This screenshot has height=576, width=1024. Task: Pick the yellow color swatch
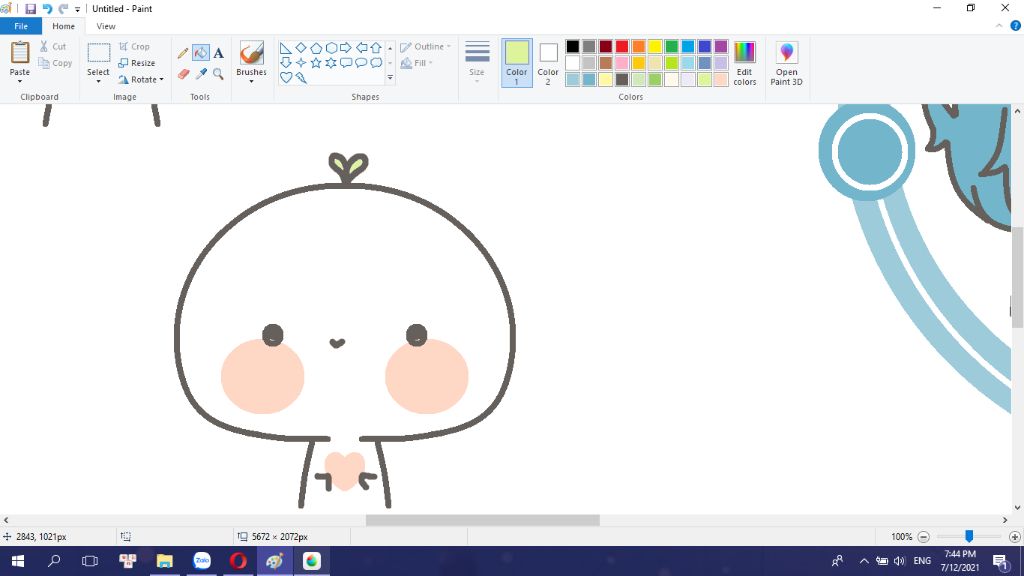coord(655,46)
